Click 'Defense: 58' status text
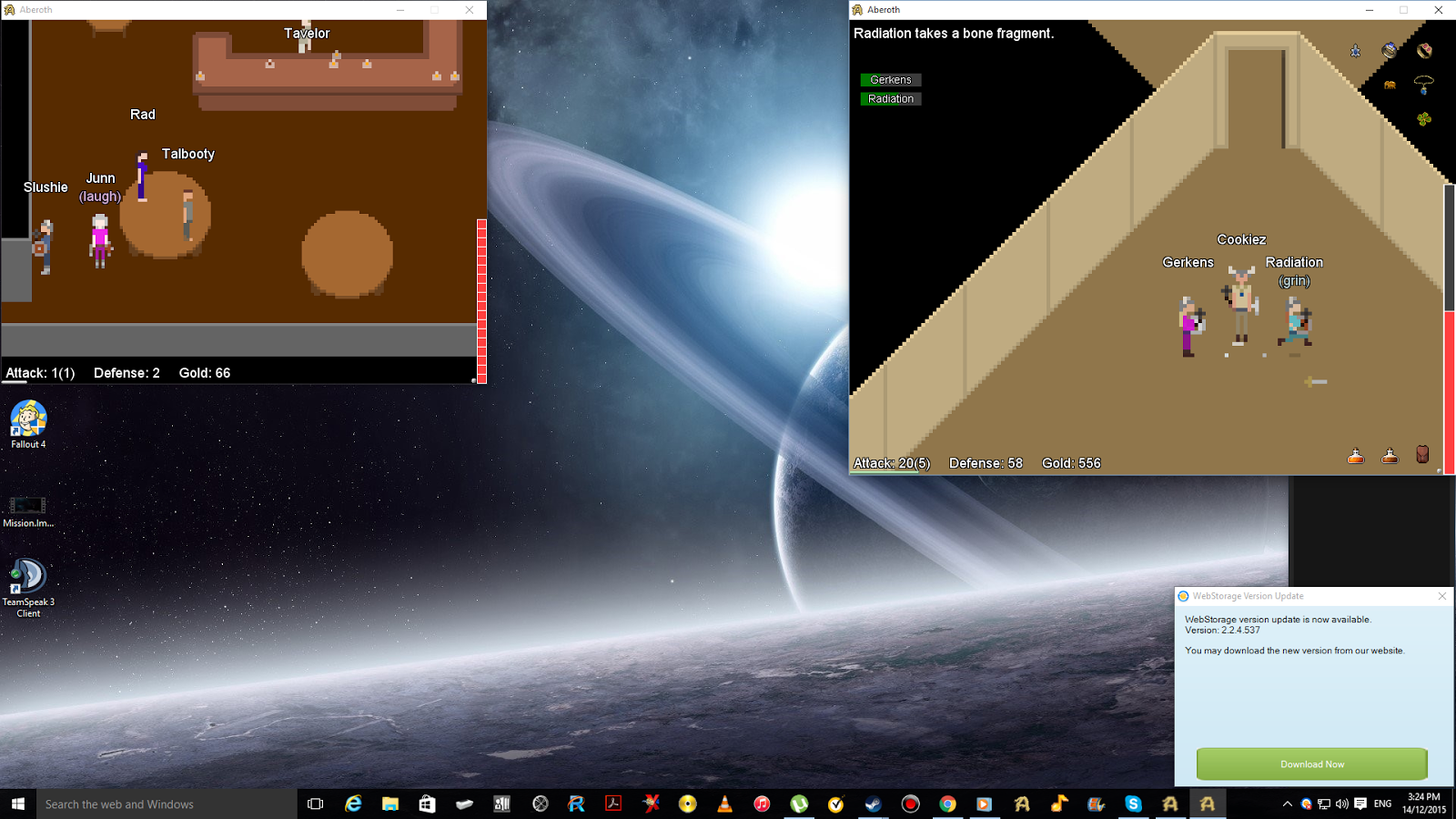 click(986, 463)
